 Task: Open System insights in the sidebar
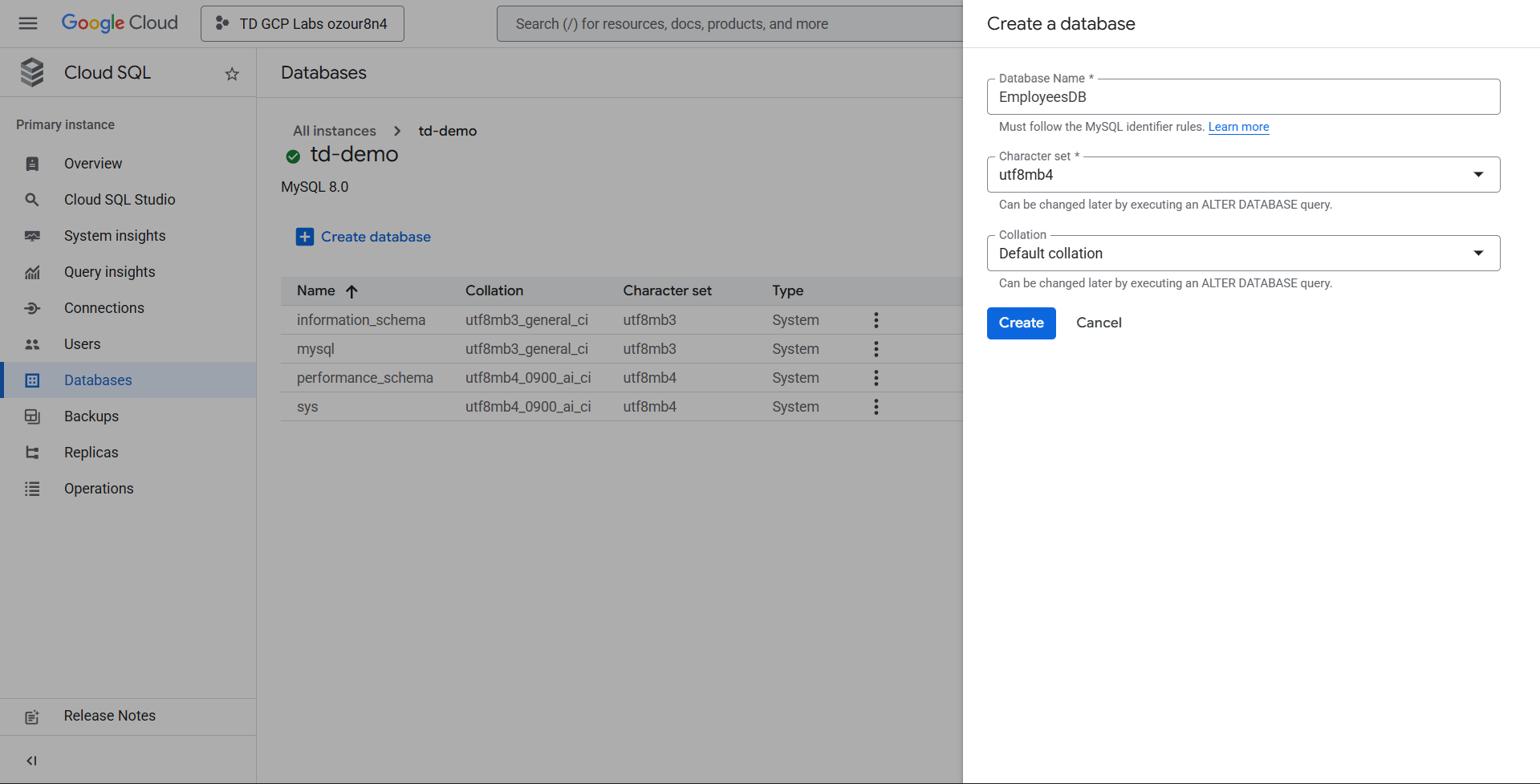click(115, 236)
